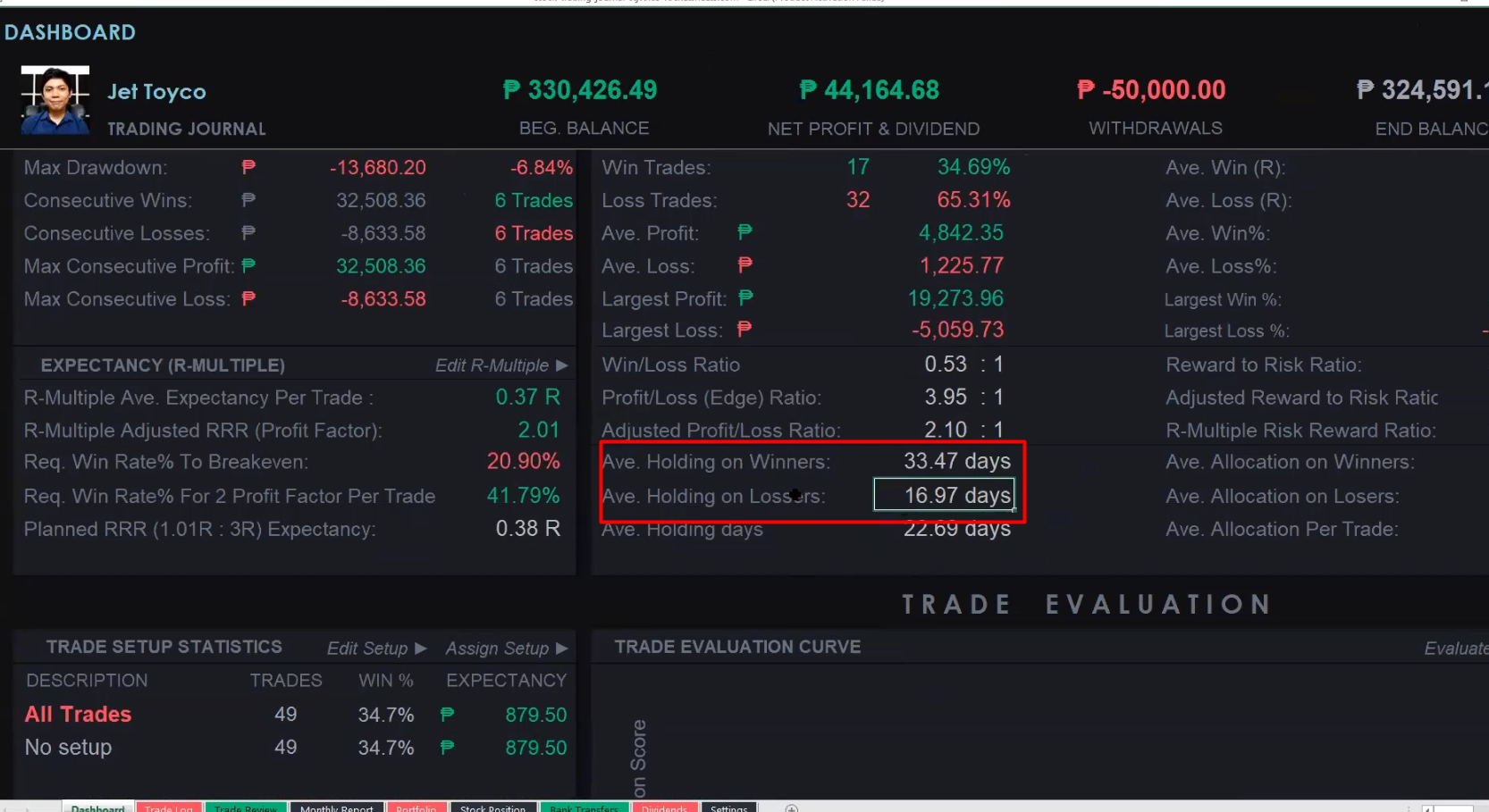This screenshot has width=1489, height=812.
Task: Select the 0.37 R expectancy per trade value
Action: 527,397
